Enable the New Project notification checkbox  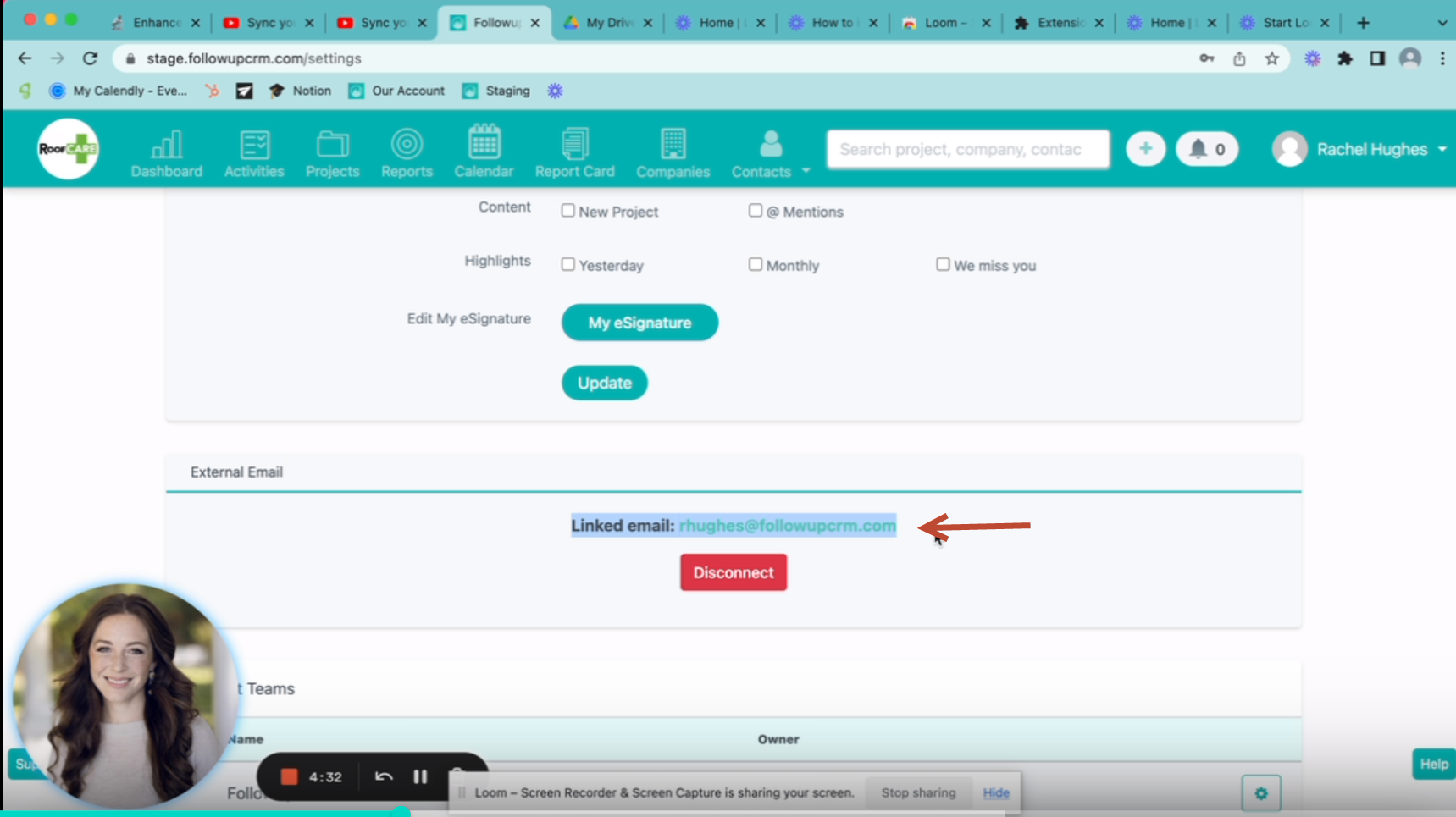[x=567, y=211]
